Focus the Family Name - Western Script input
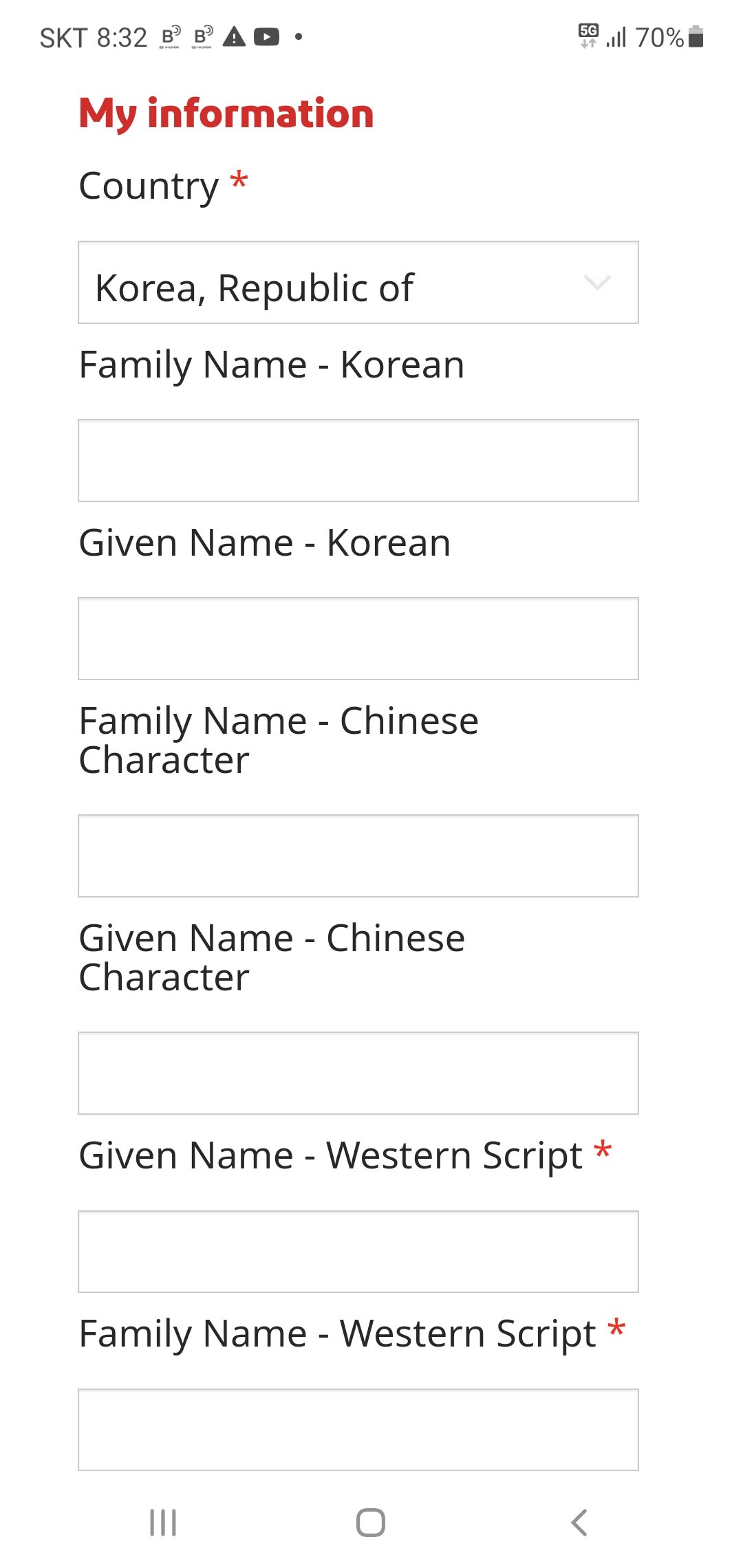This screenshot has width=743, height=1568. (x=358, y=1430)
